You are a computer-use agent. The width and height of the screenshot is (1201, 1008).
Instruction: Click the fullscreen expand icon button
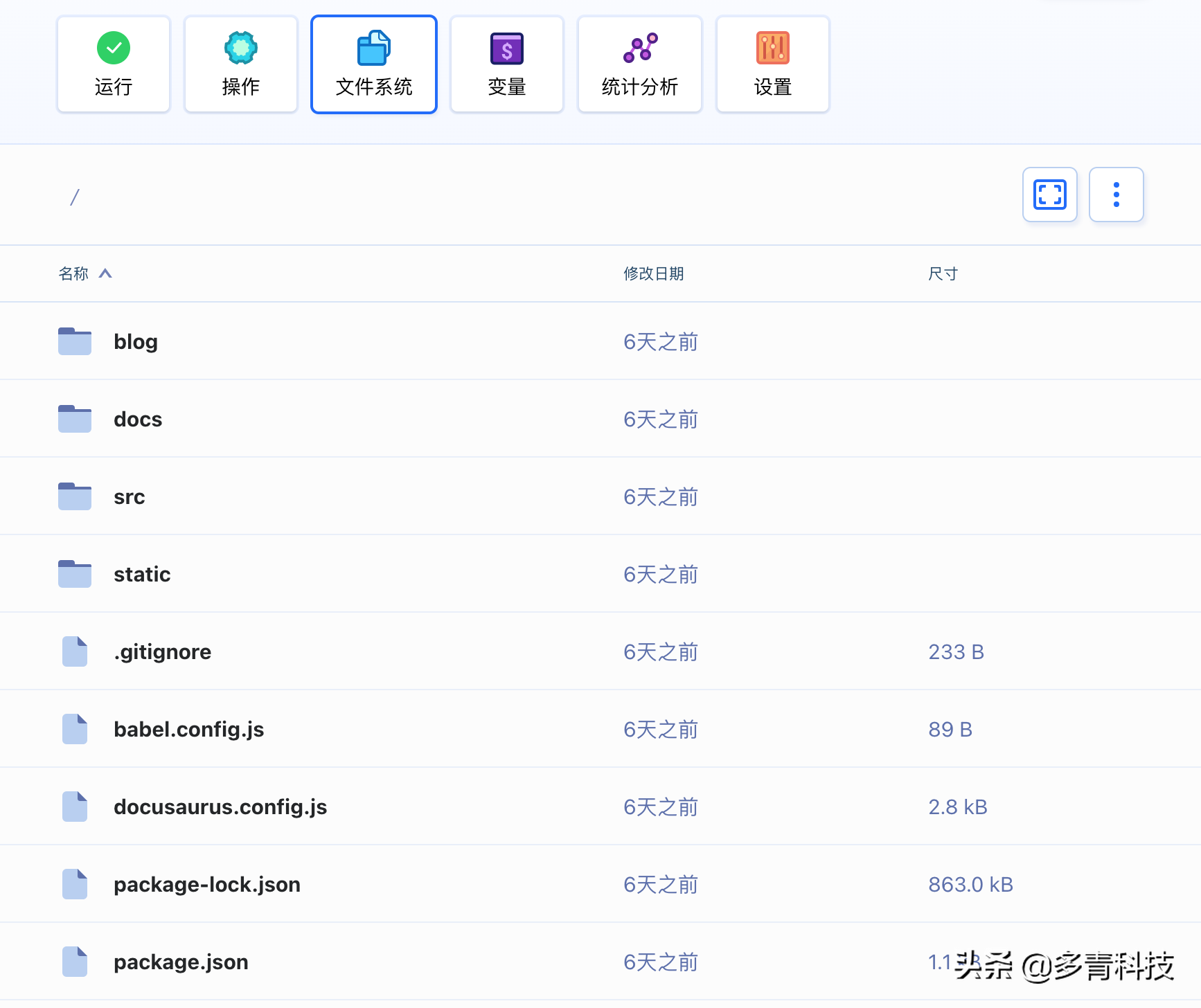[x=1050, y=195]
